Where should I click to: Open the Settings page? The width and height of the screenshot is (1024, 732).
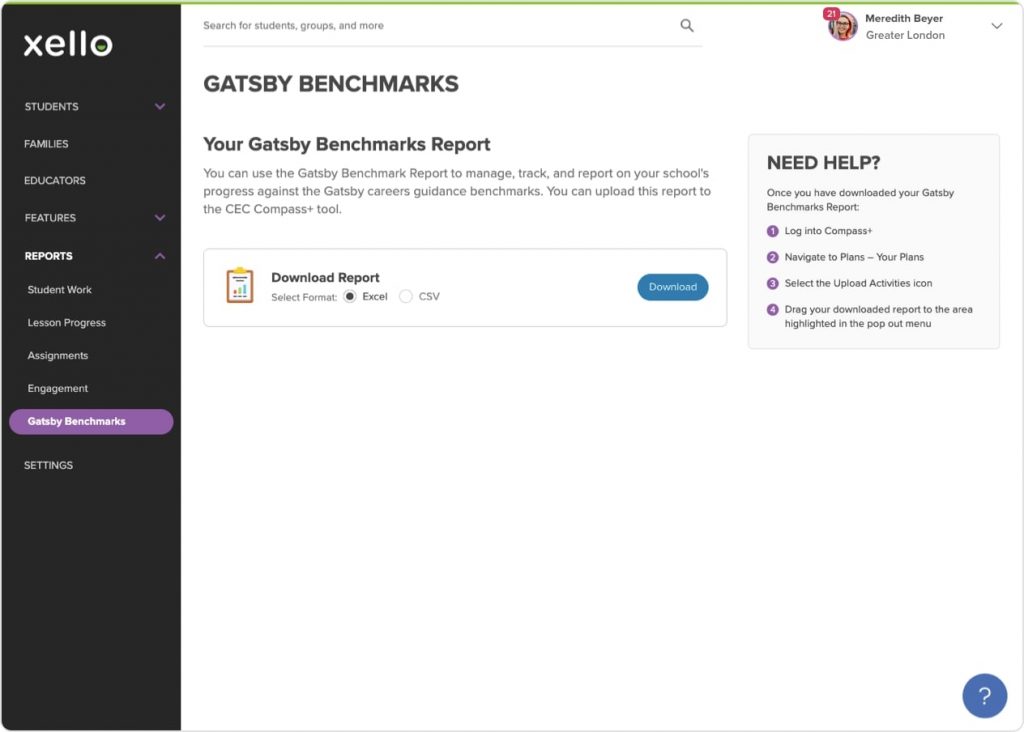coord(48,465)
